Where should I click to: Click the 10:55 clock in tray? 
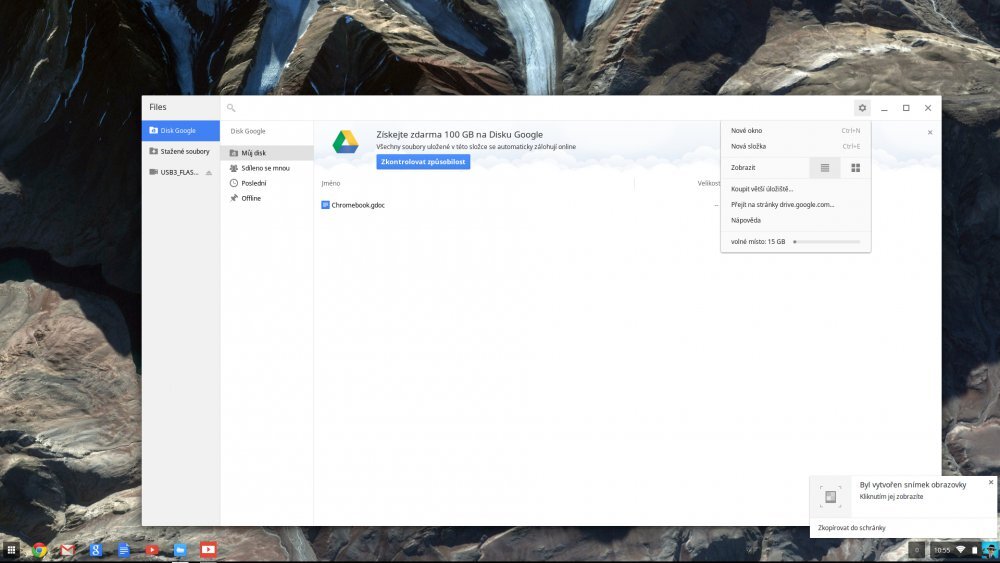(941, 550)
